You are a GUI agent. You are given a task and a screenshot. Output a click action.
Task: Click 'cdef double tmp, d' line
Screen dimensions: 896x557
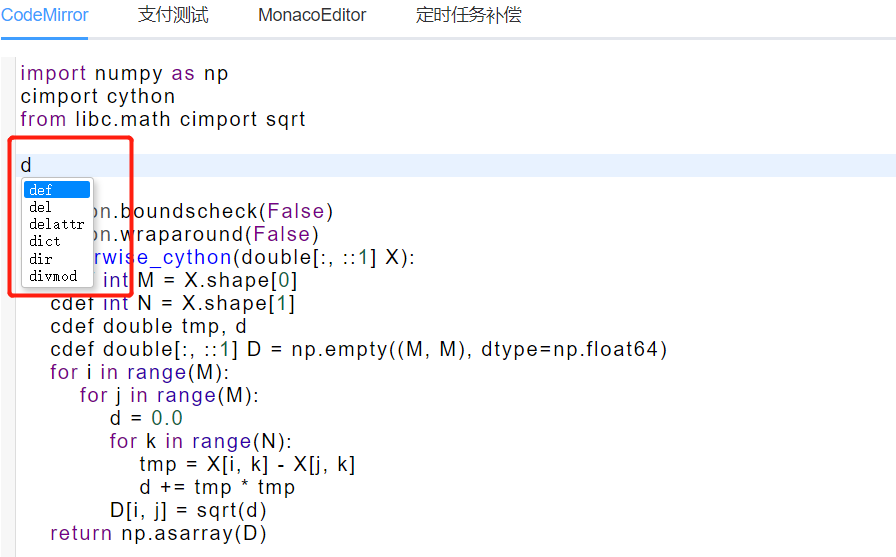coord(149,326)
